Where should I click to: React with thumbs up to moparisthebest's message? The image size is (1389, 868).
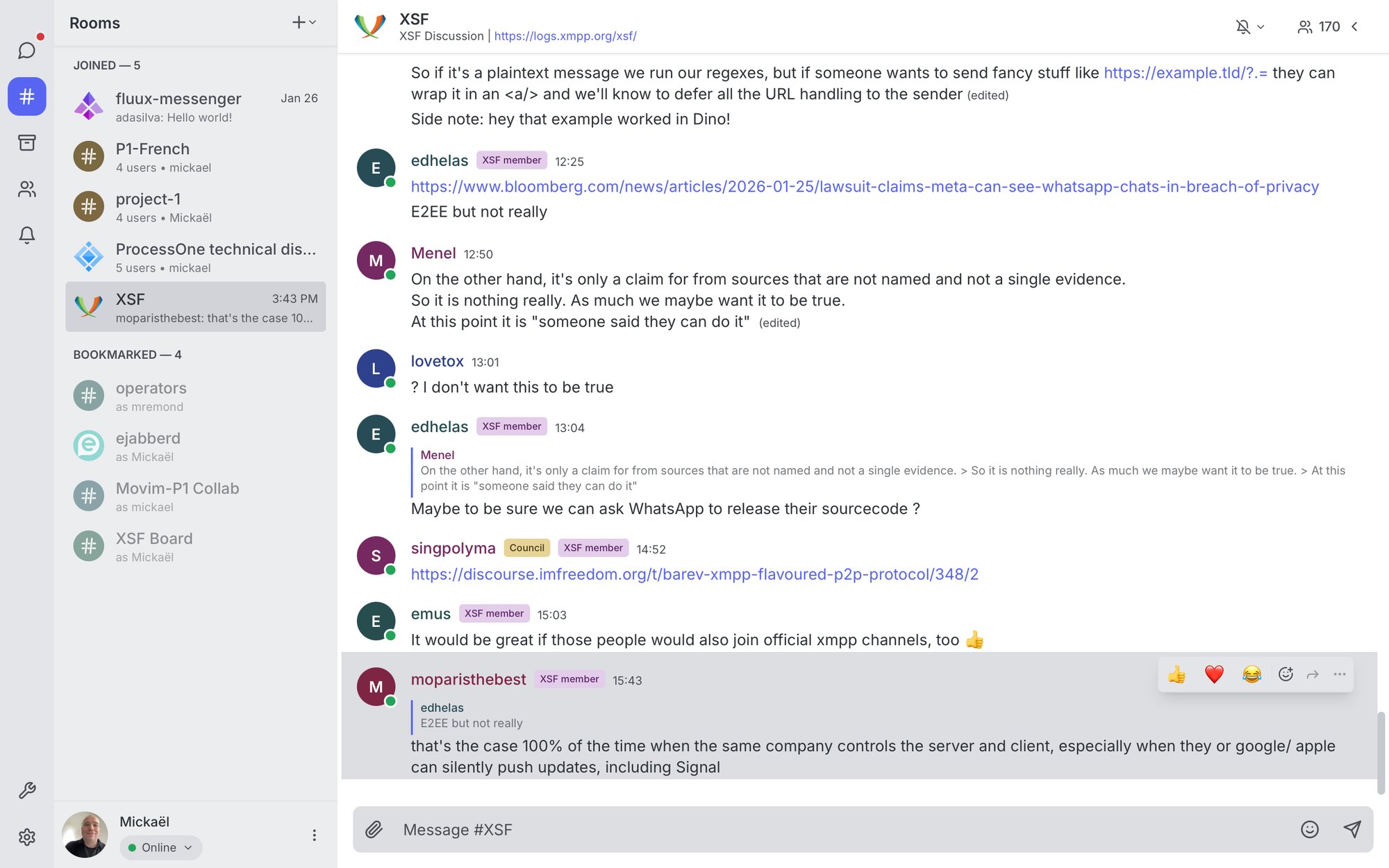point(1176,674)
